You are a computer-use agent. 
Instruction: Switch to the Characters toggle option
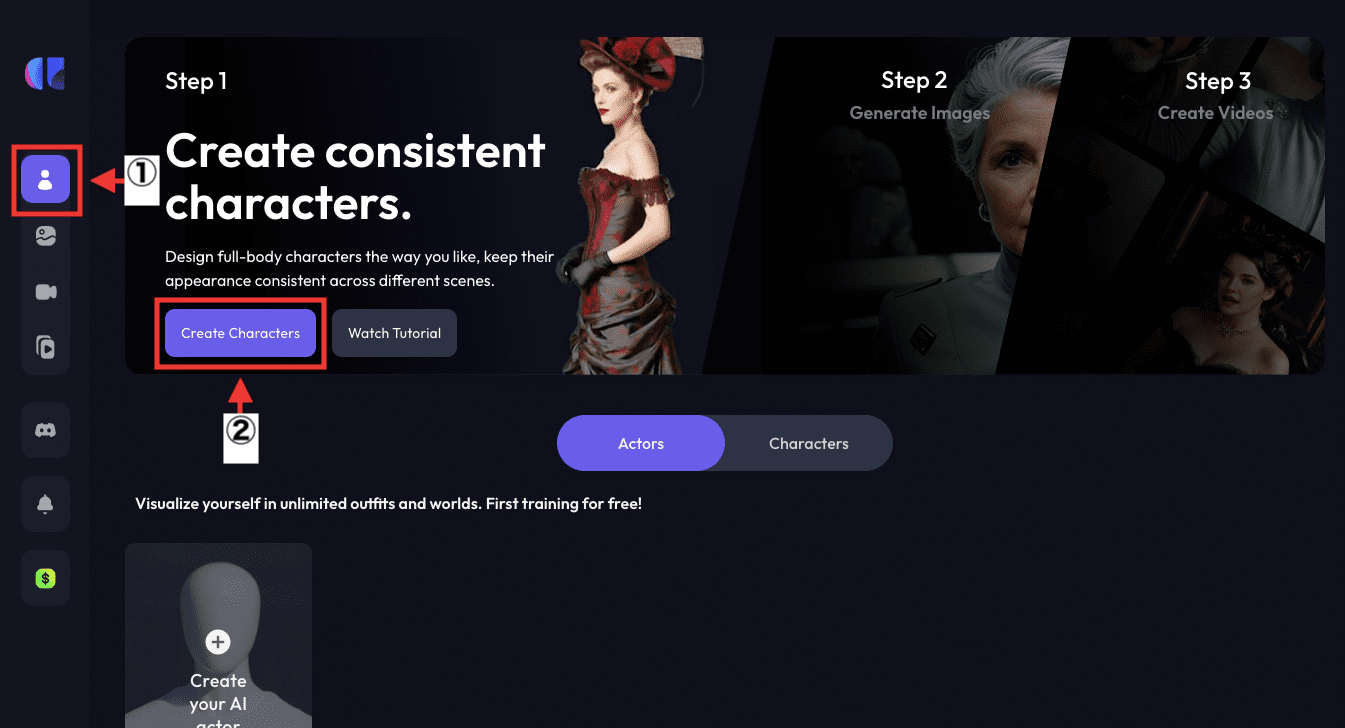(808, 443)
